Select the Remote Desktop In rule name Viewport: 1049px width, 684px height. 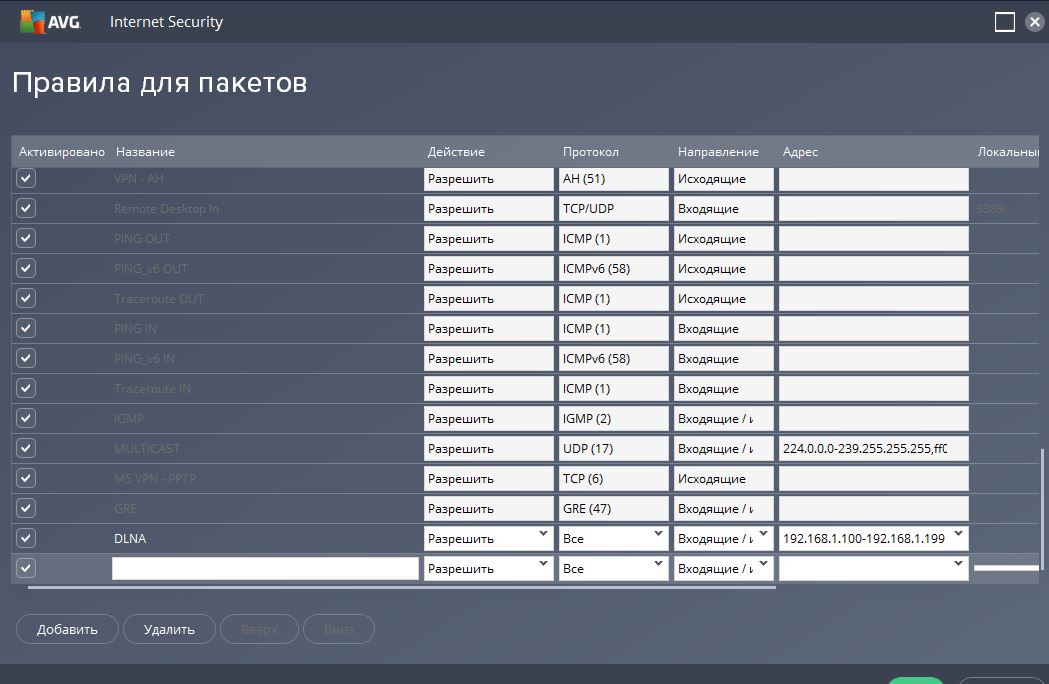click(x=167, y=209)
